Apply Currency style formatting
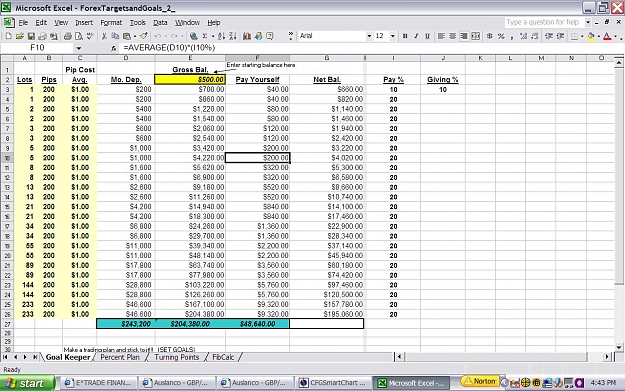Image resolution: width=625 pixels, height=391 pixels. (489, 36)
